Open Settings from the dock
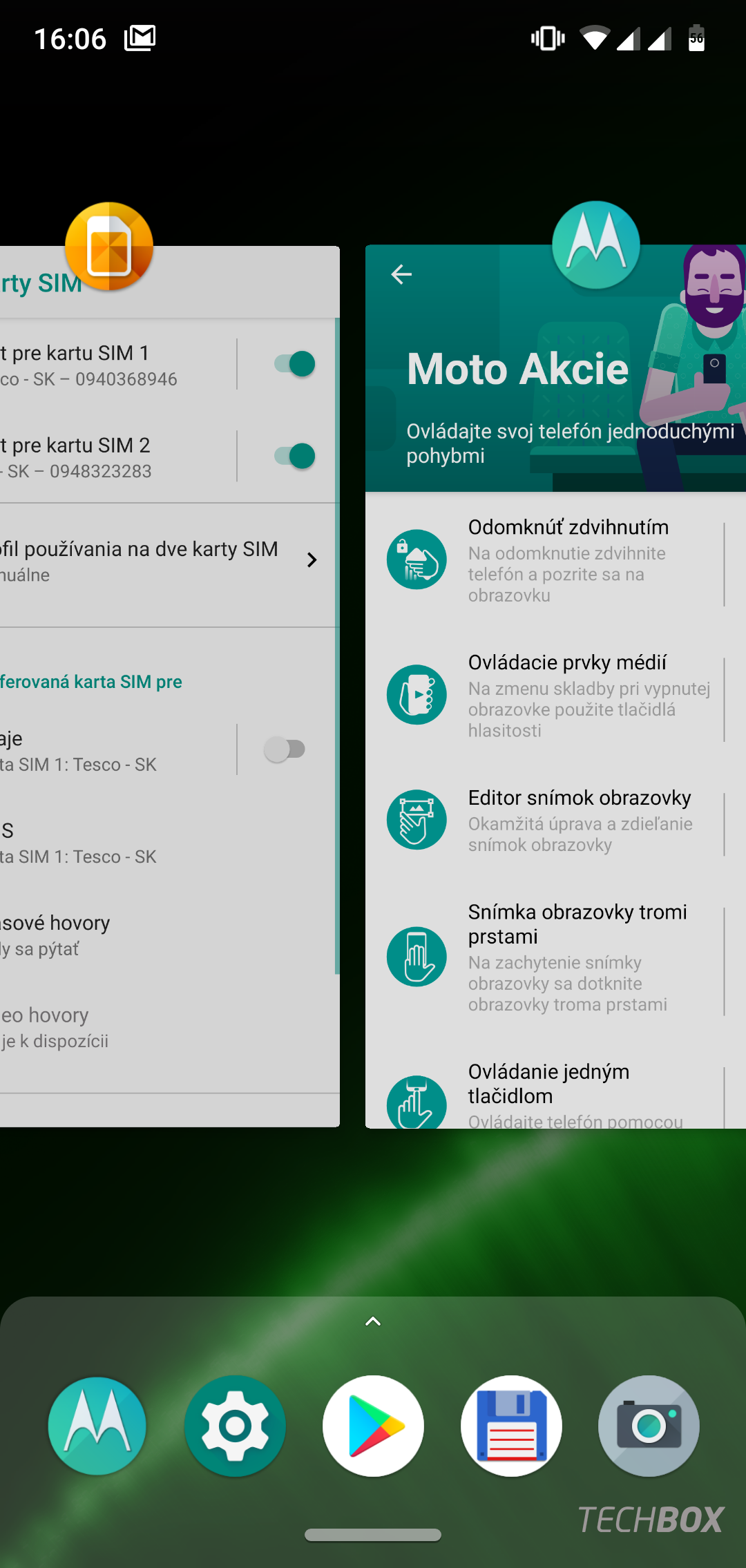This screenshot has height=1568, width=746. click(x=235, y=1426)
